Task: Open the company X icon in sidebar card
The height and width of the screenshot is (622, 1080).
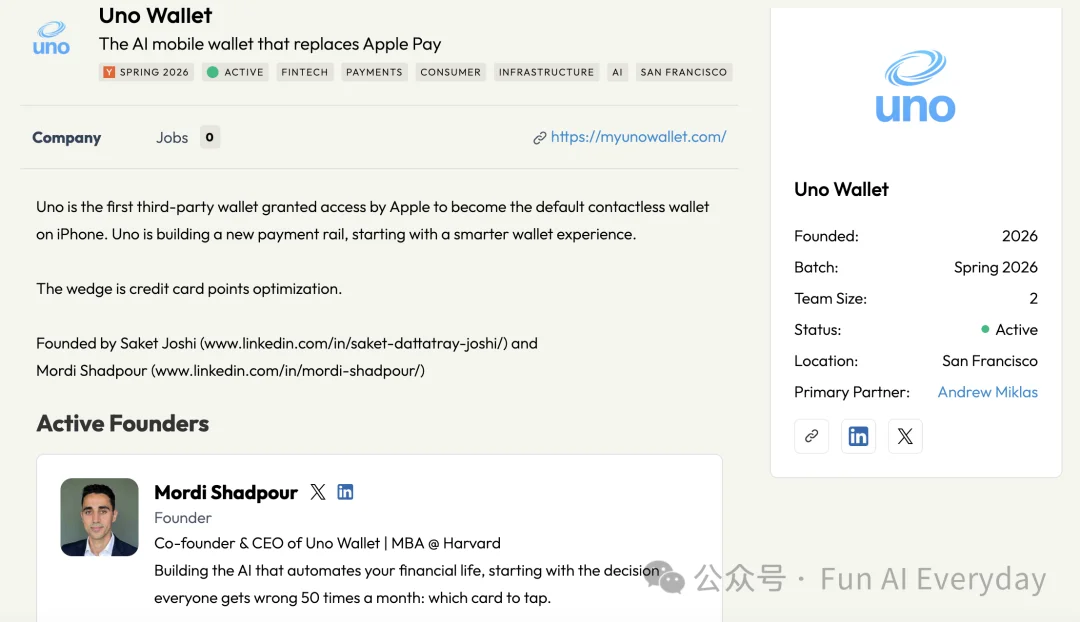Action: pos(905,436)
